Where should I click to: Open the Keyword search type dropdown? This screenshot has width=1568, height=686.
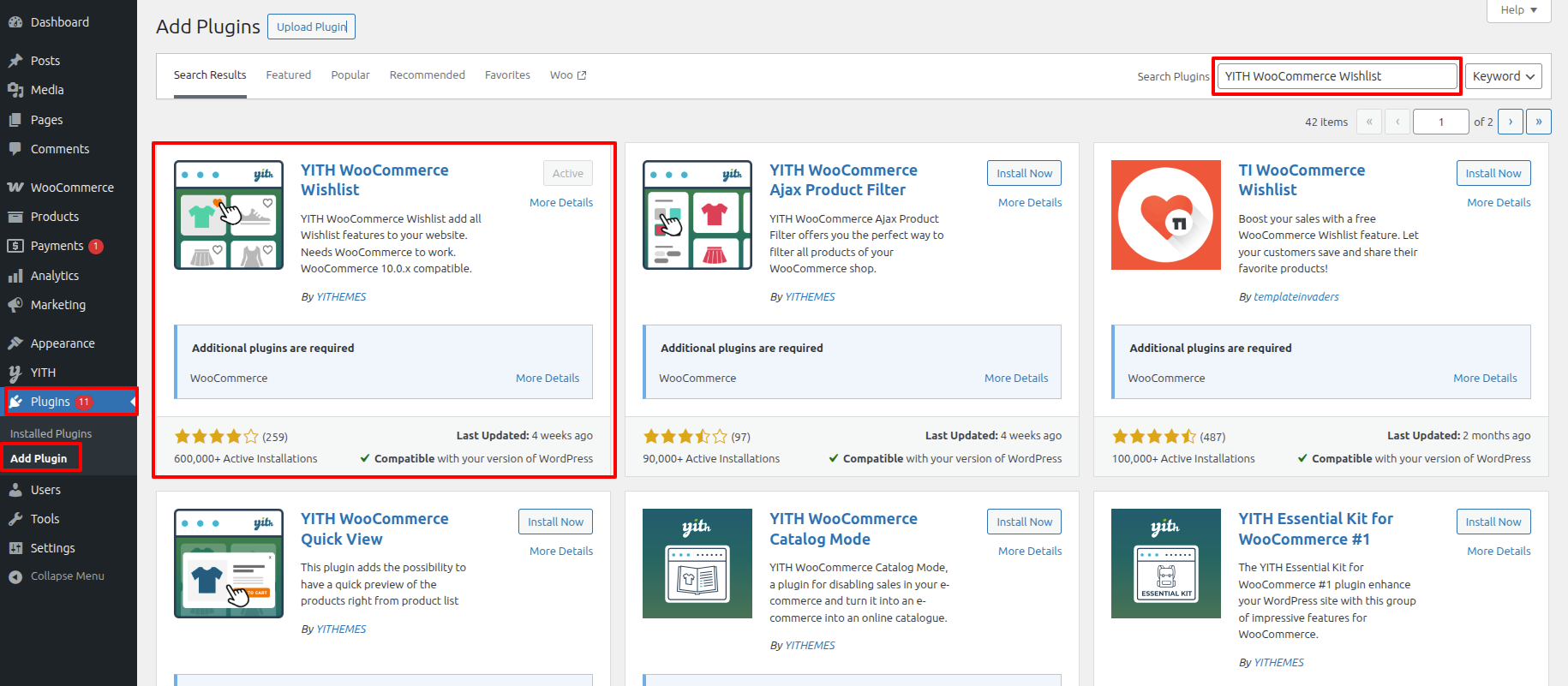(1504, 76)
